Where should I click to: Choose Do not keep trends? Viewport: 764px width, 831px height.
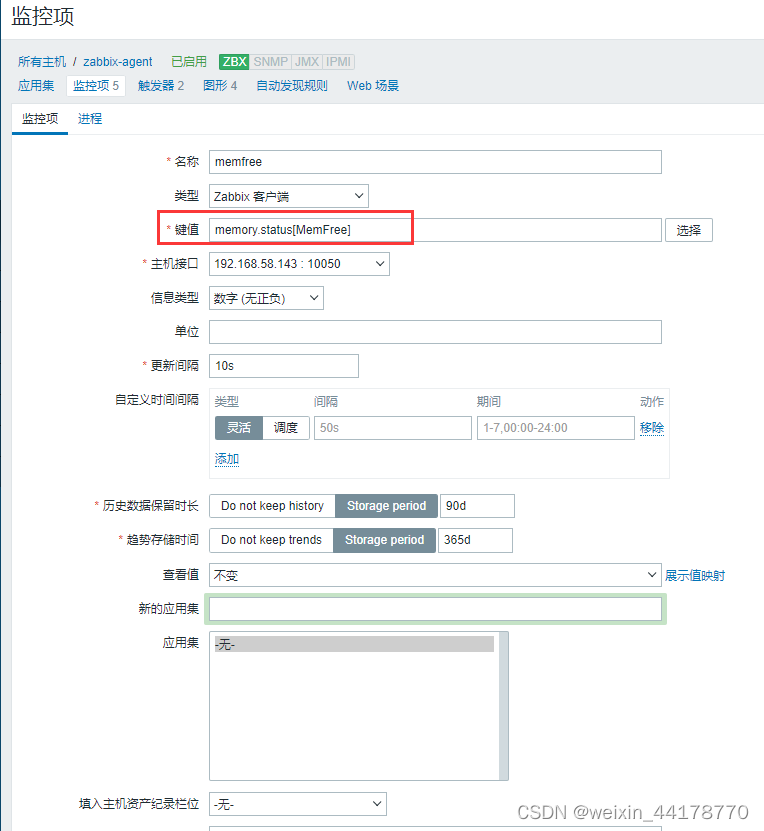click(271, 540)
